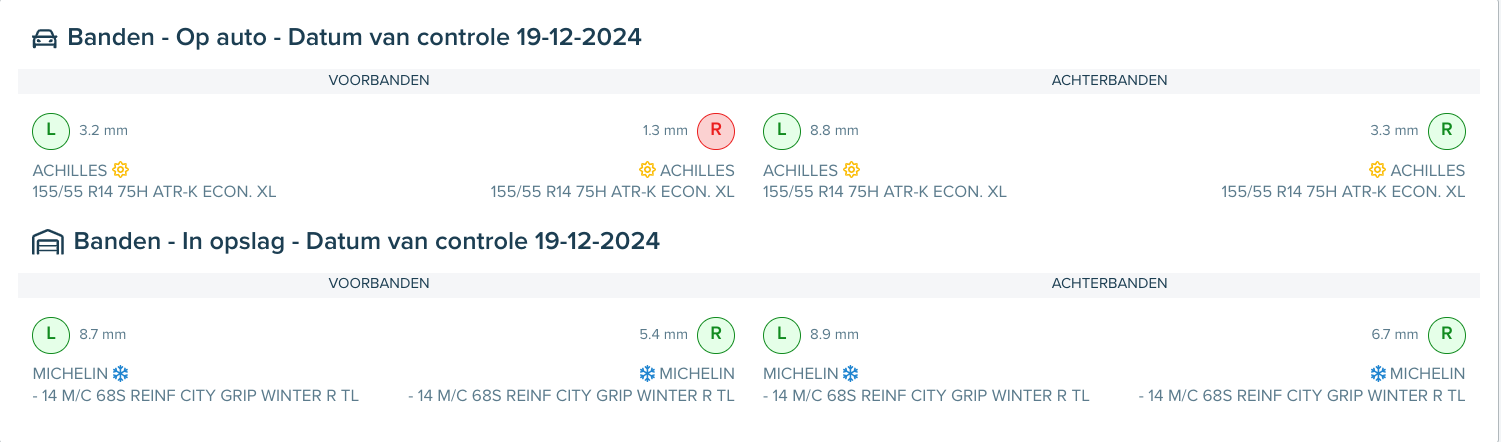Select the VOORBANDEN header under 'Op auto'
Image resolution: width=1501 pixels, height=442 pixels.
379,80
